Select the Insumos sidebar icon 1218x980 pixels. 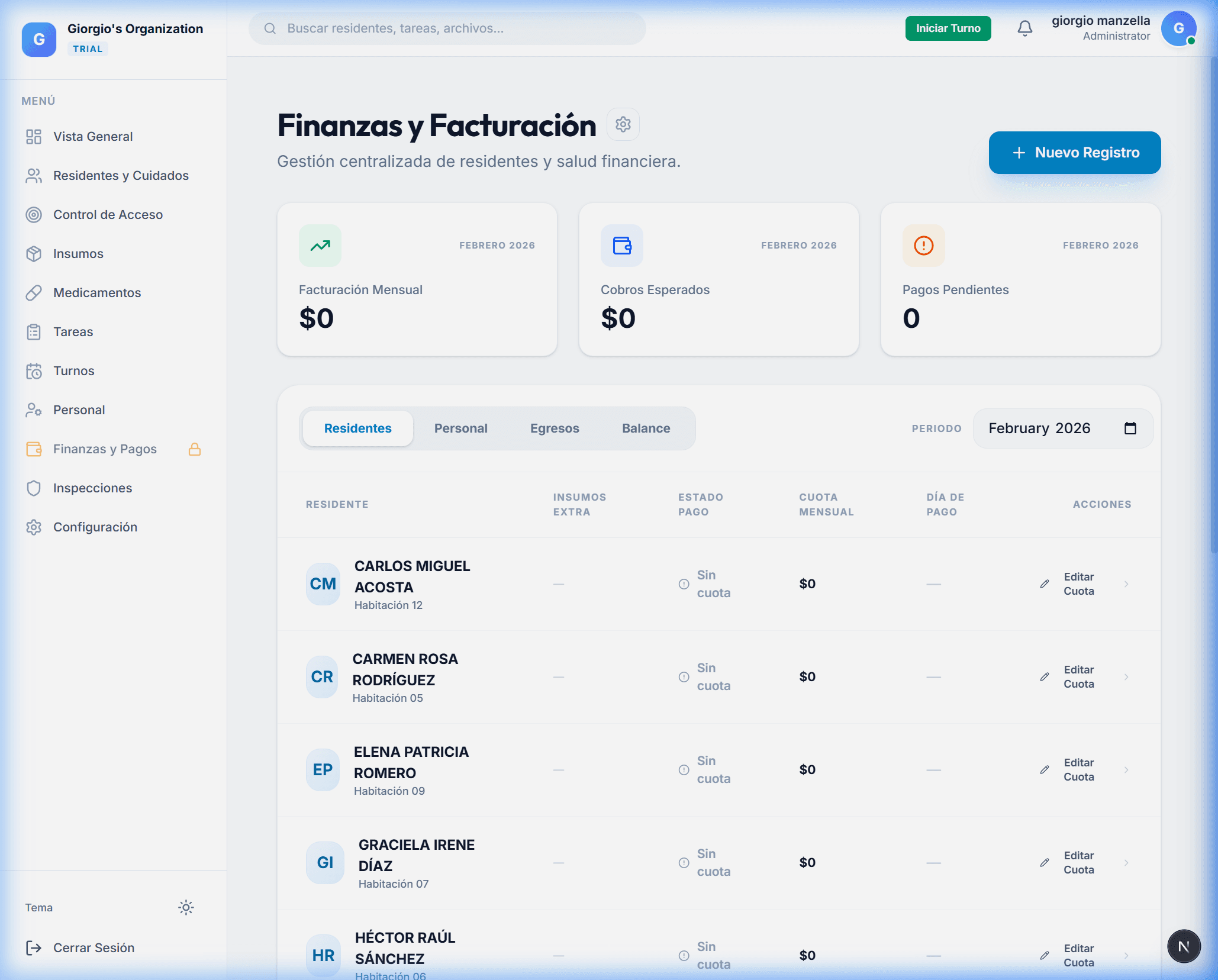click(34, 253)
